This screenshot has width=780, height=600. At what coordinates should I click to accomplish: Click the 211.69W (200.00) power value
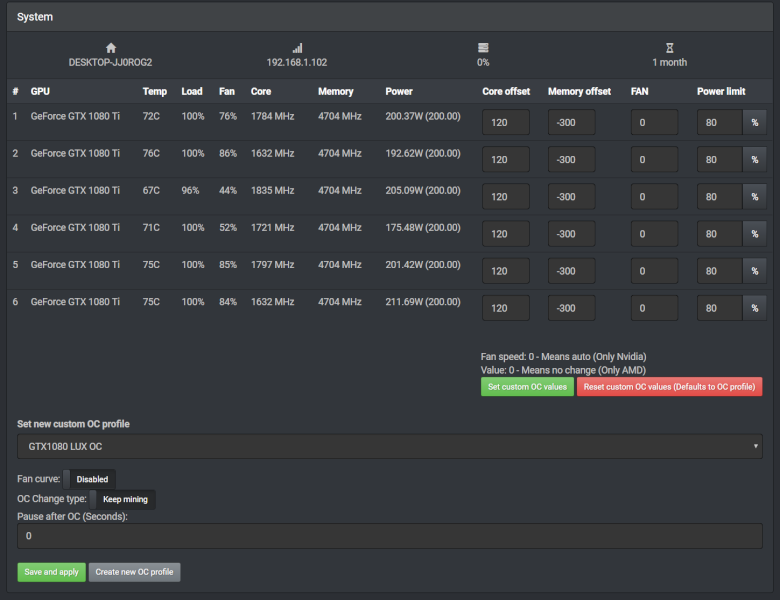423,301
